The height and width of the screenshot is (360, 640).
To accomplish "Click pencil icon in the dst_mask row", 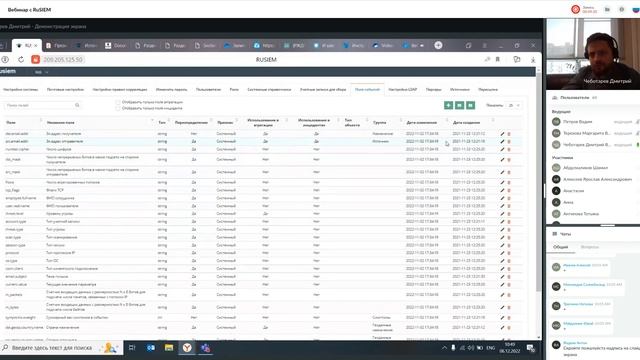I will 502,160.
